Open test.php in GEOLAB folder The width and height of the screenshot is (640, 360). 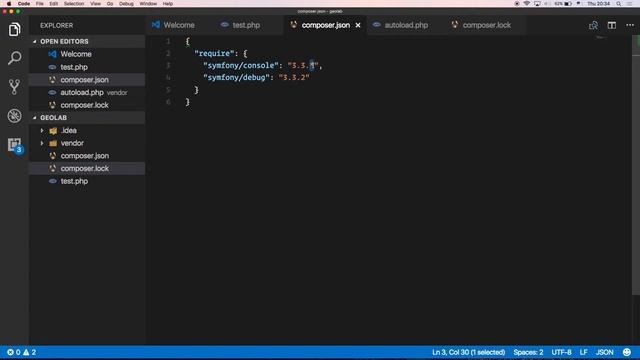coord(87,181)
